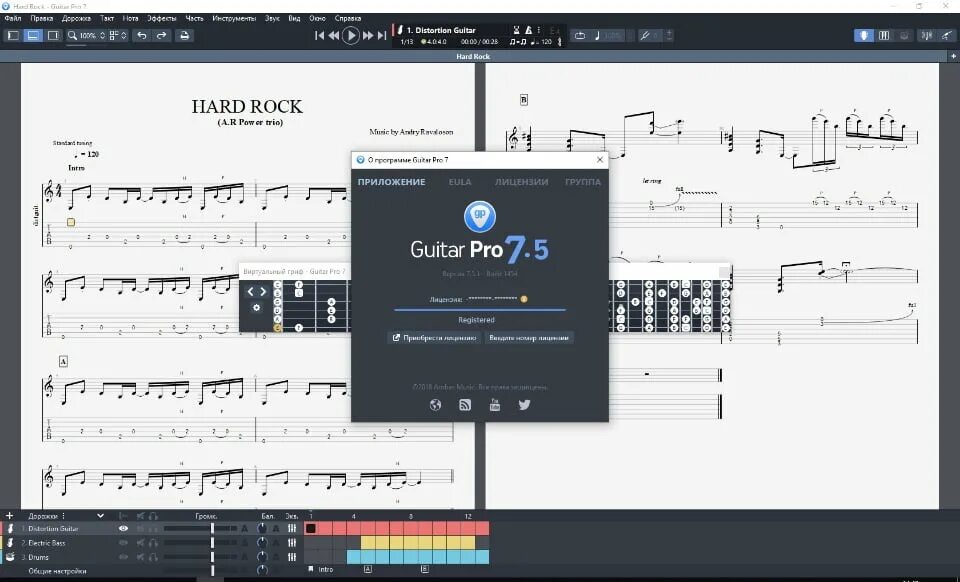Screen dimensions: 960x582
Task: Solo the Drums track with headphones
Action: [153, 557]
